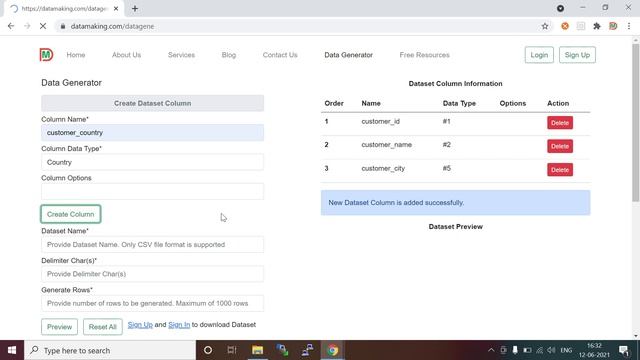Viewport: 640px width, 360px height.
Task: Click the Sign Up button in the header
Action: click(577, 55)
